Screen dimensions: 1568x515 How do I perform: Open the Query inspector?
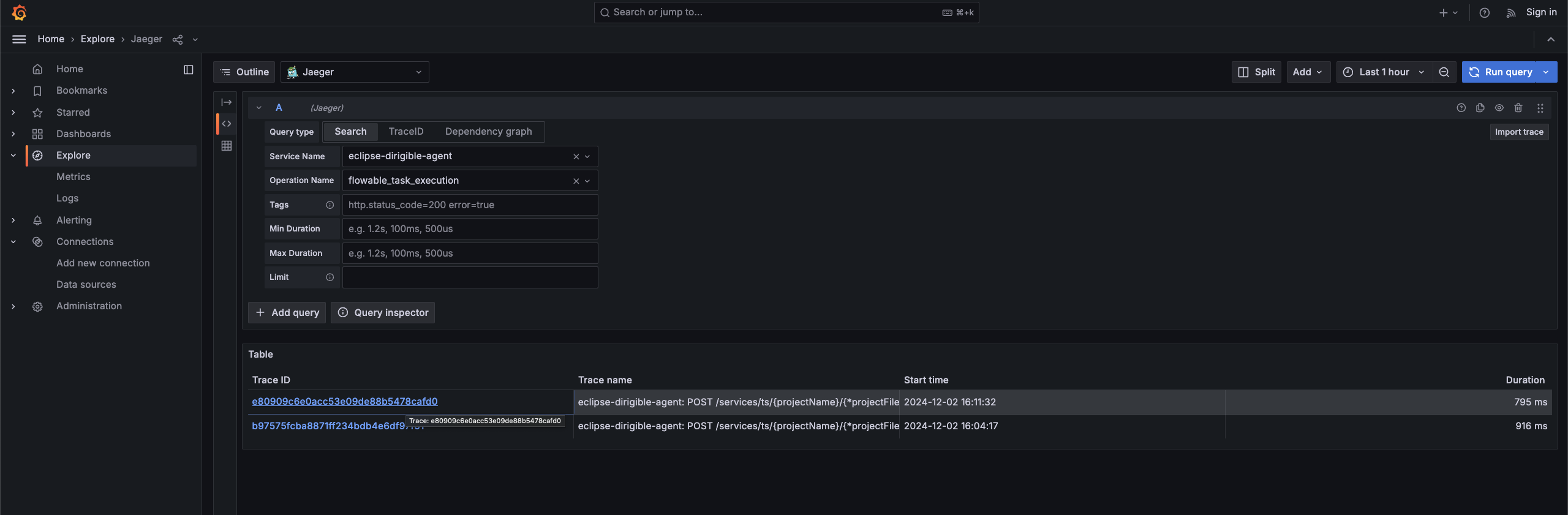coord(383,312)
